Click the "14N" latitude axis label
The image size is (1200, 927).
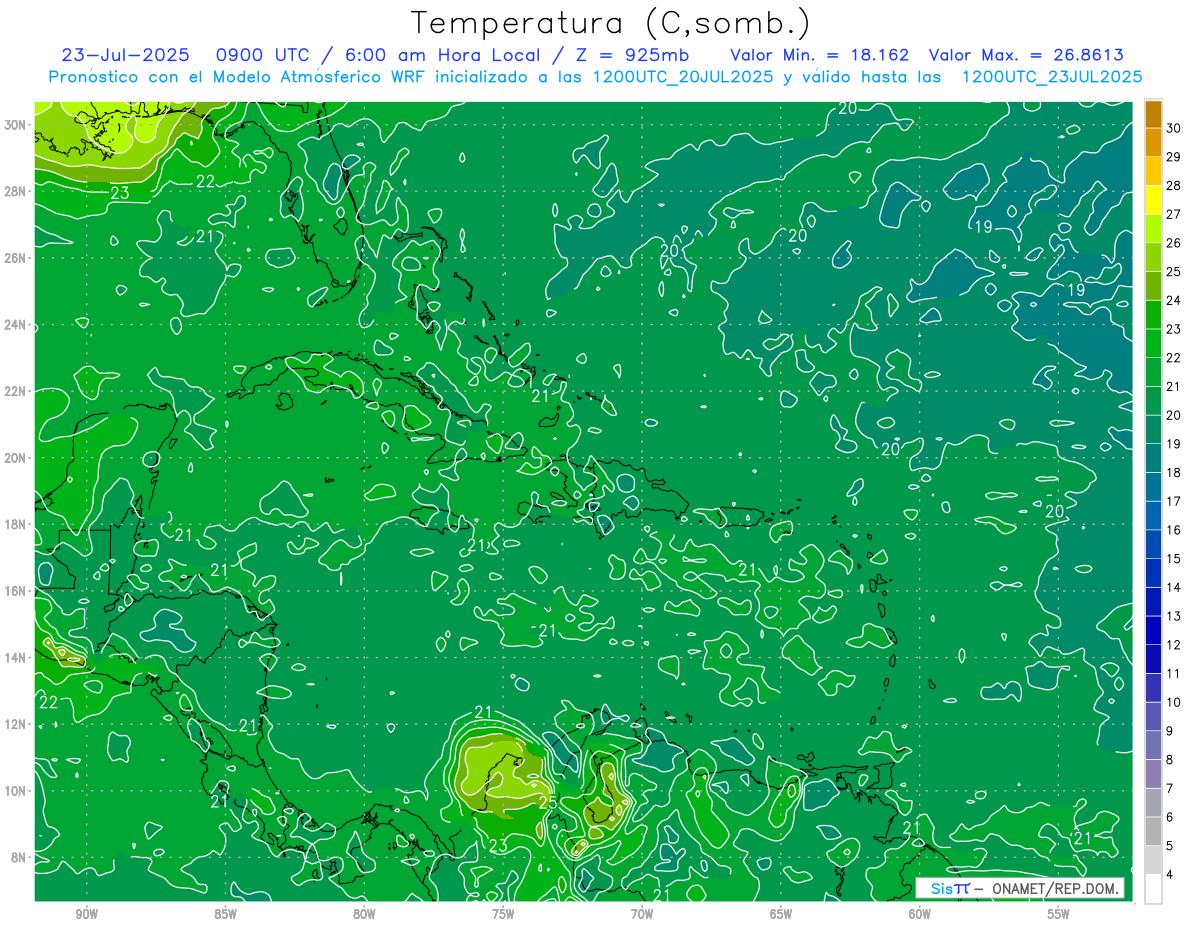click(16, 658)
